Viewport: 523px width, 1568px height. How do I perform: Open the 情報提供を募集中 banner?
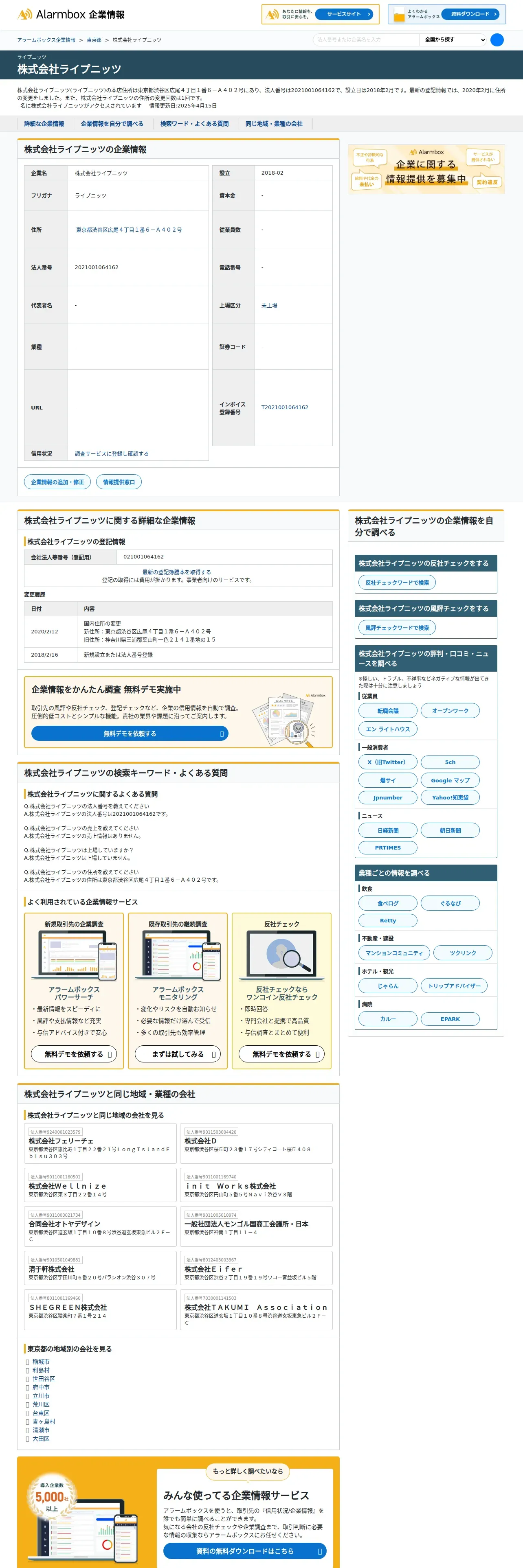[426, 169]
